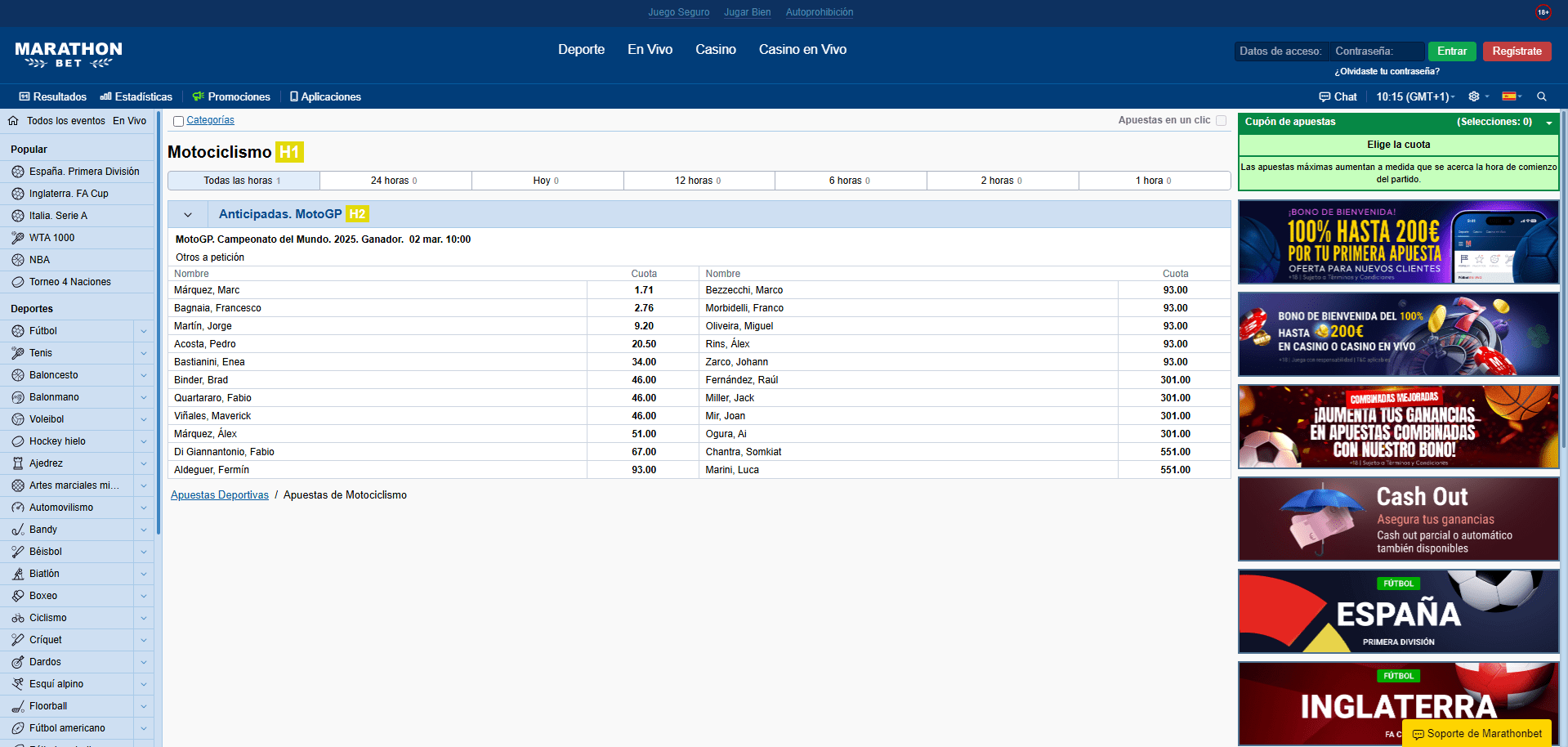Open the settings gear icon

[x=1474, y=96]
